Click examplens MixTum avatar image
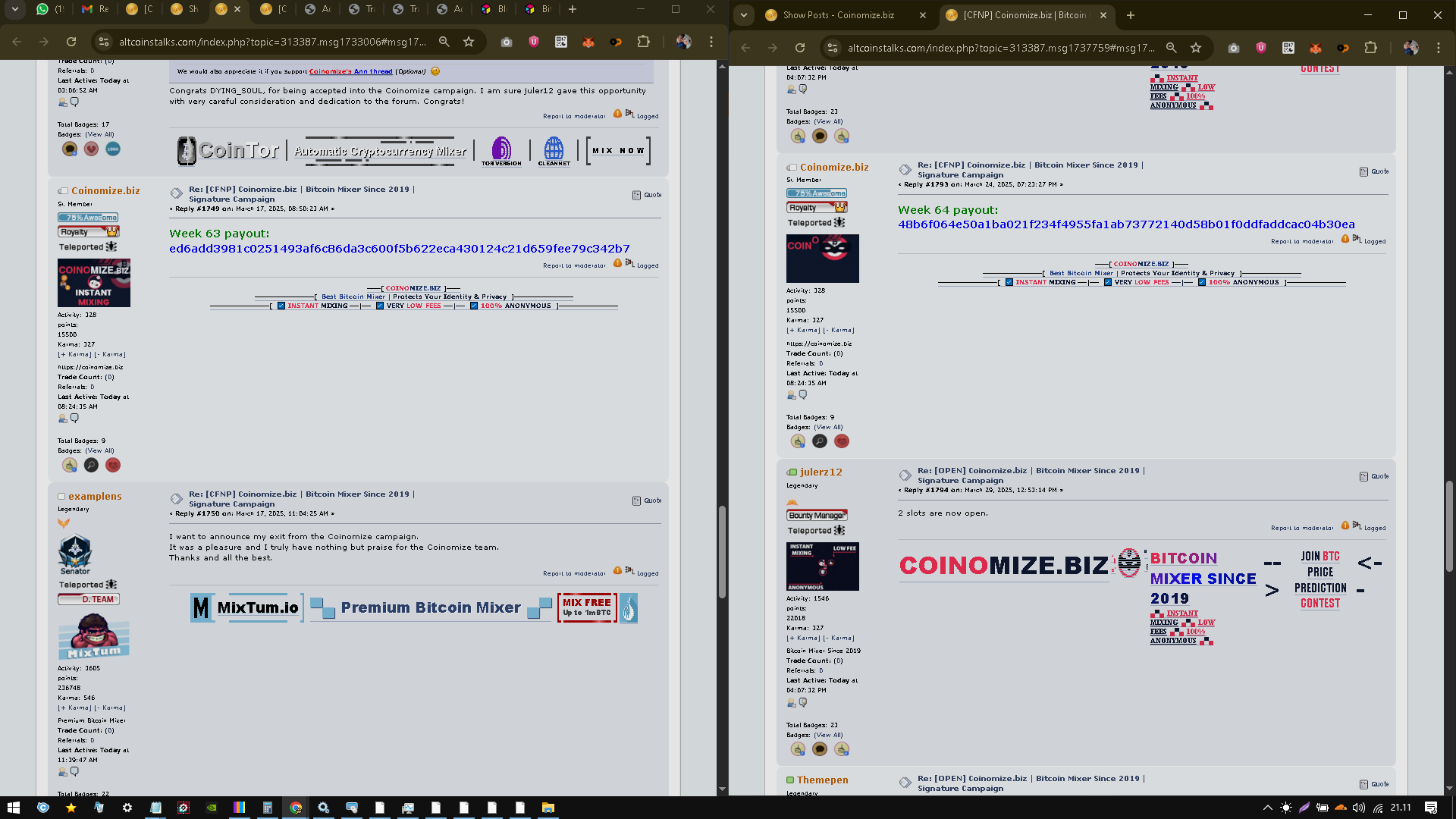 [94, 635]
